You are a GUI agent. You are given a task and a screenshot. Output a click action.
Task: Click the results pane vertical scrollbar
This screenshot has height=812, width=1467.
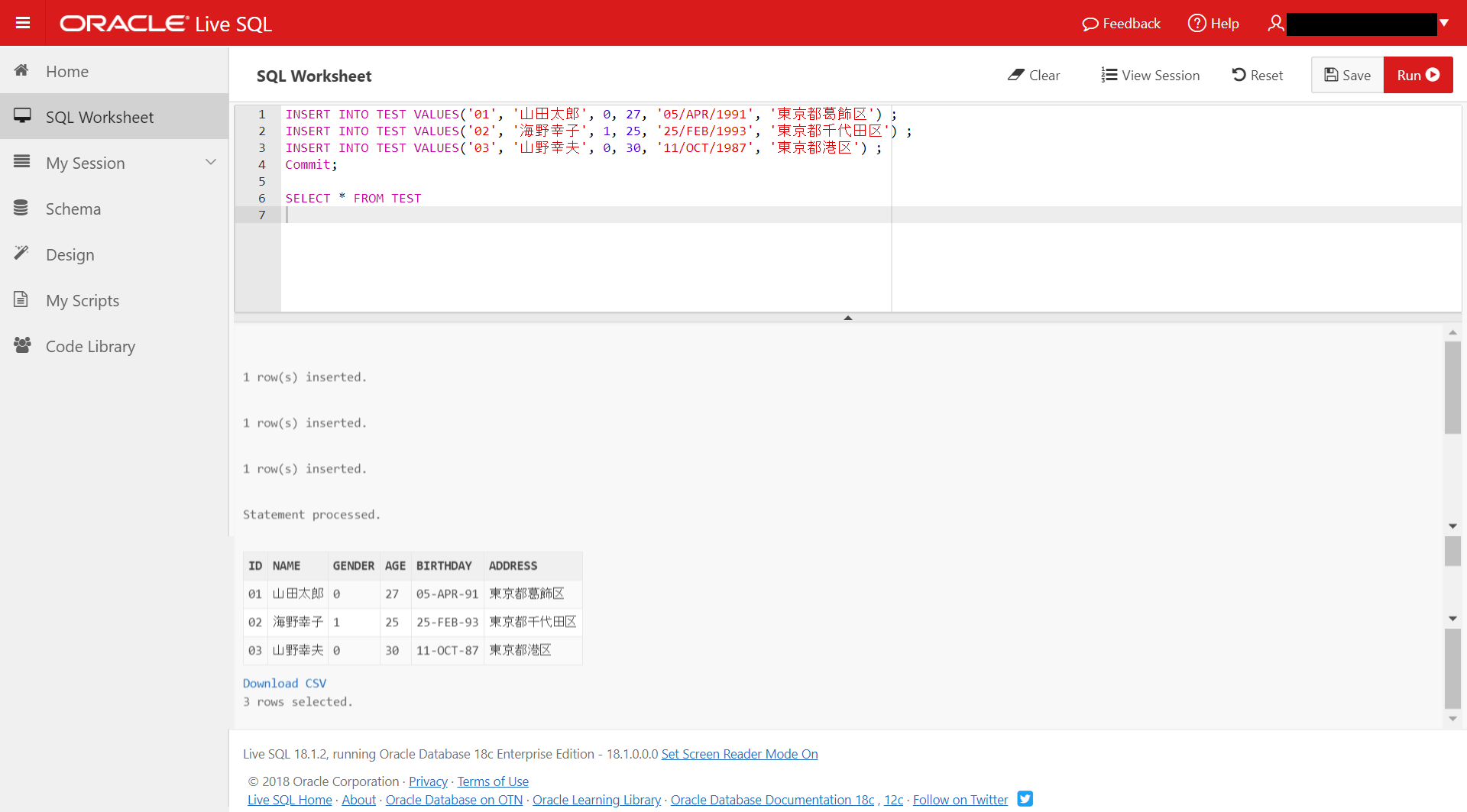1452,388
